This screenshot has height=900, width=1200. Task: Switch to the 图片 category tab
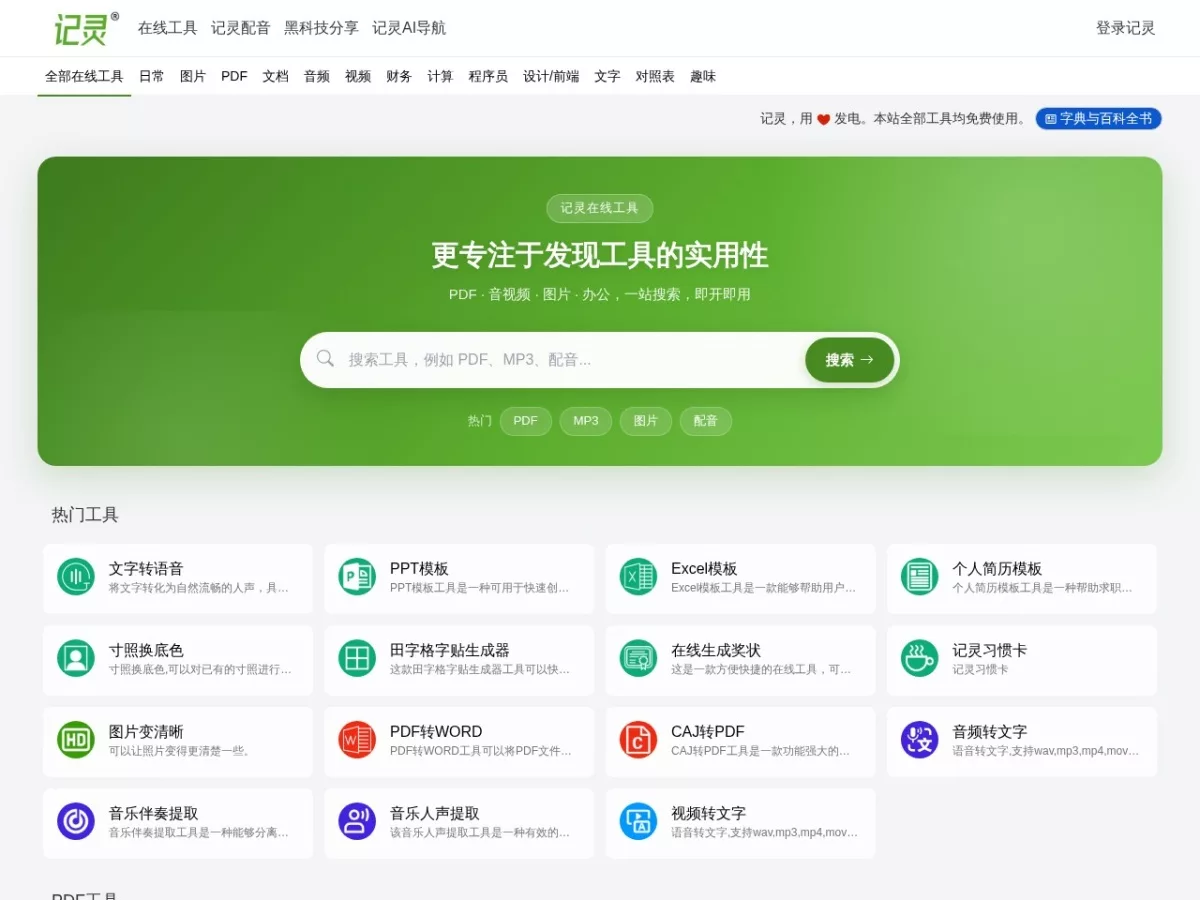(x=193, y=76)
